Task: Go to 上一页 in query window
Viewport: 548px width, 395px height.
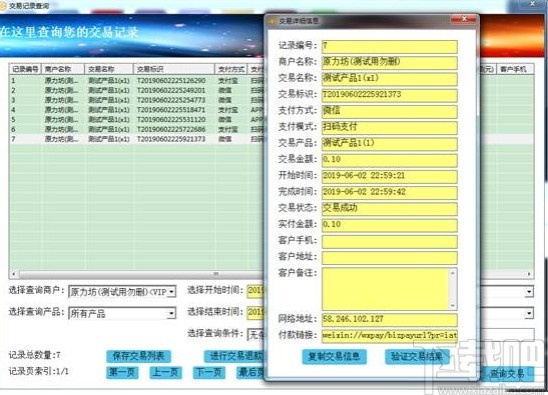Action: (x=165, y=372)
